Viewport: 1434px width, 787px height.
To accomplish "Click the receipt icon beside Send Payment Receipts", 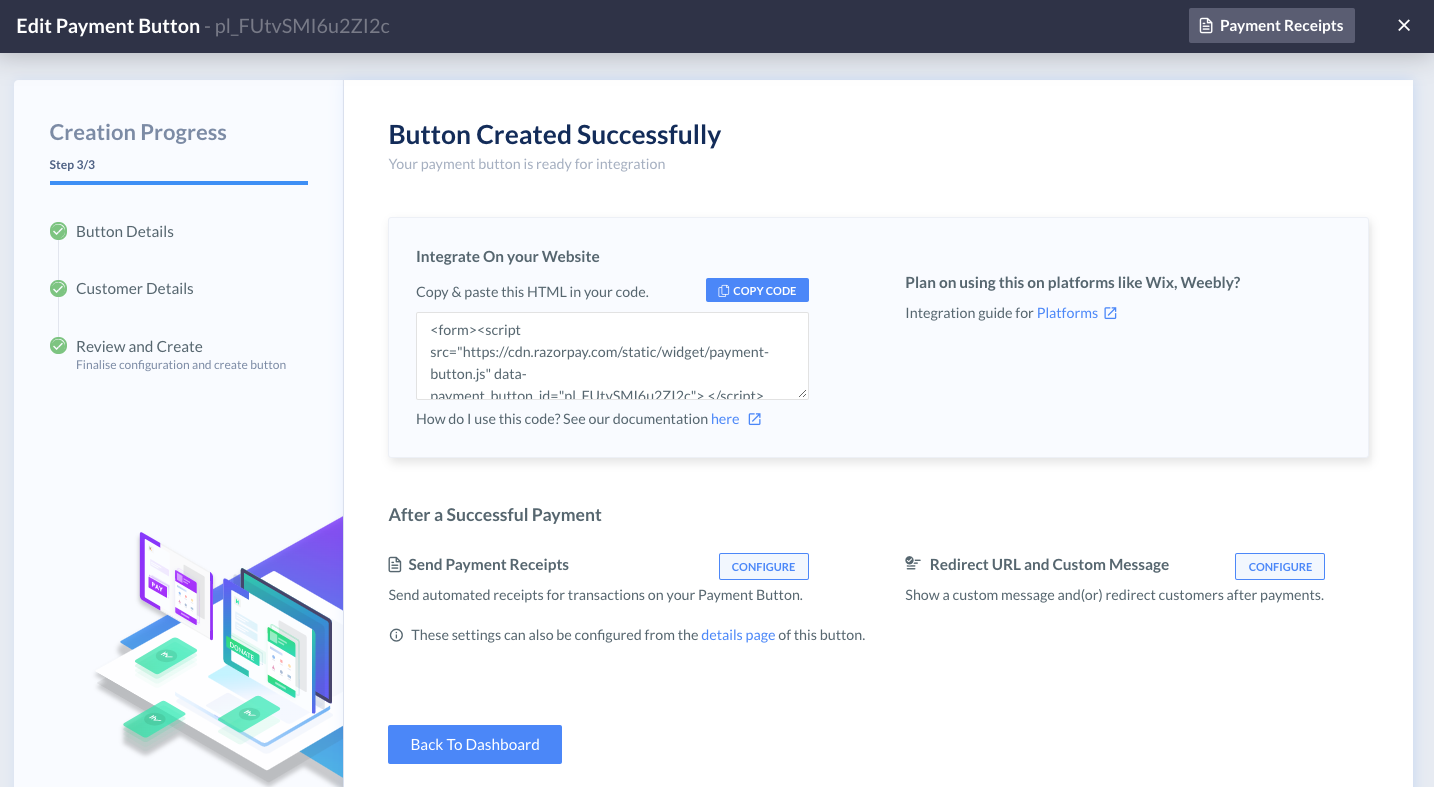I will pos(395,565).
